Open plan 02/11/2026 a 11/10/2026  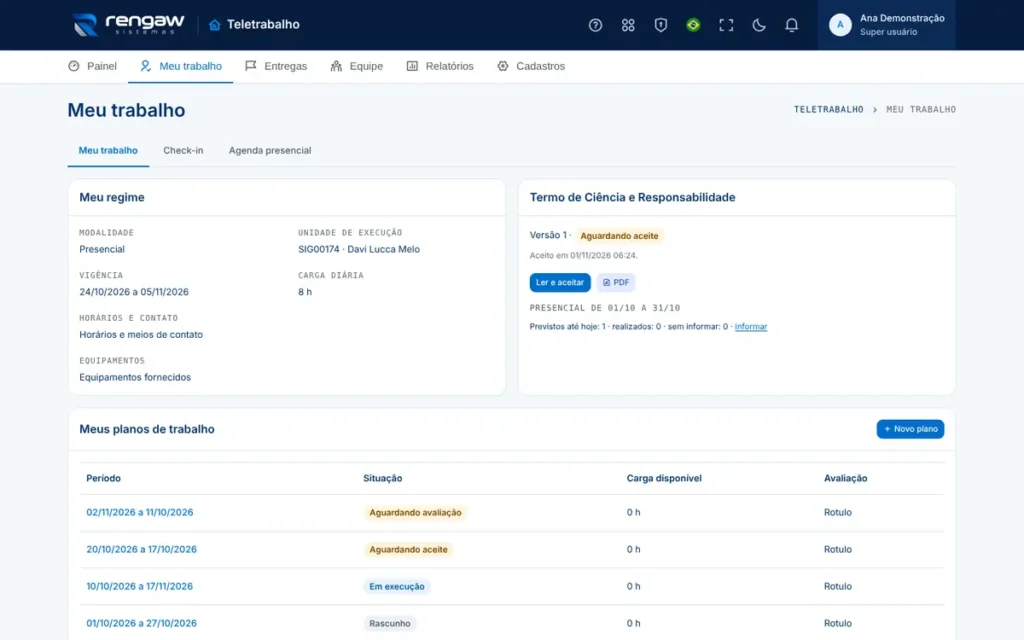[x=140, y=513]
